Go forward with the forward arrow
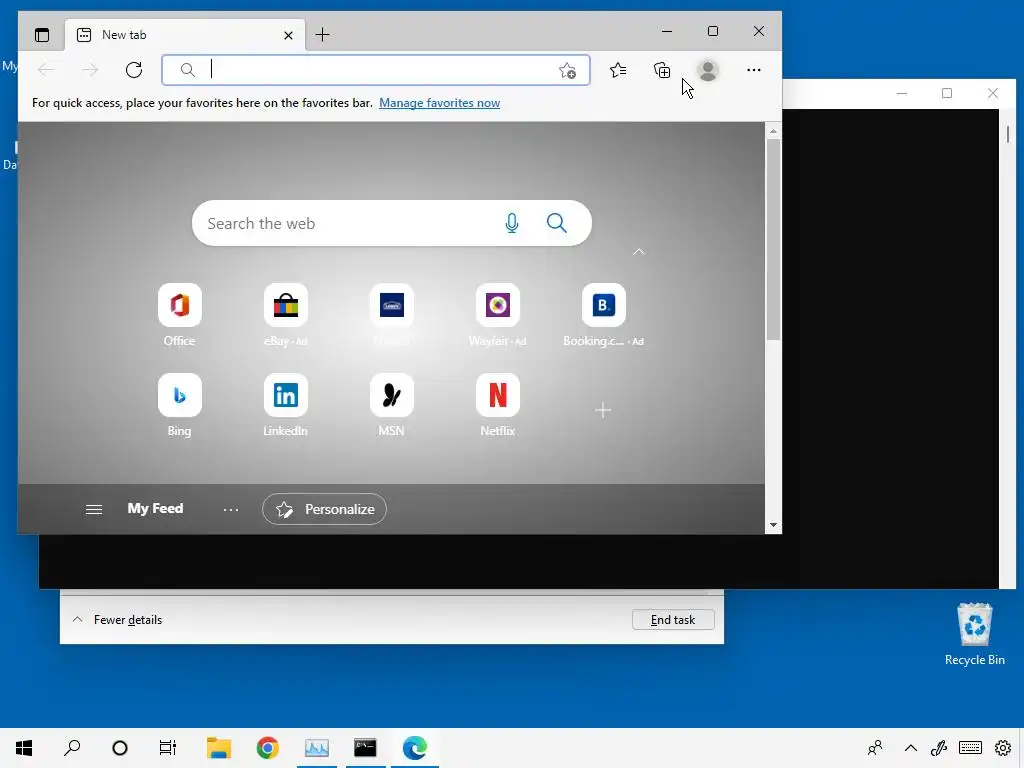Image resolution: width=1024 pixels, height=768 pixels. (90, 70)
